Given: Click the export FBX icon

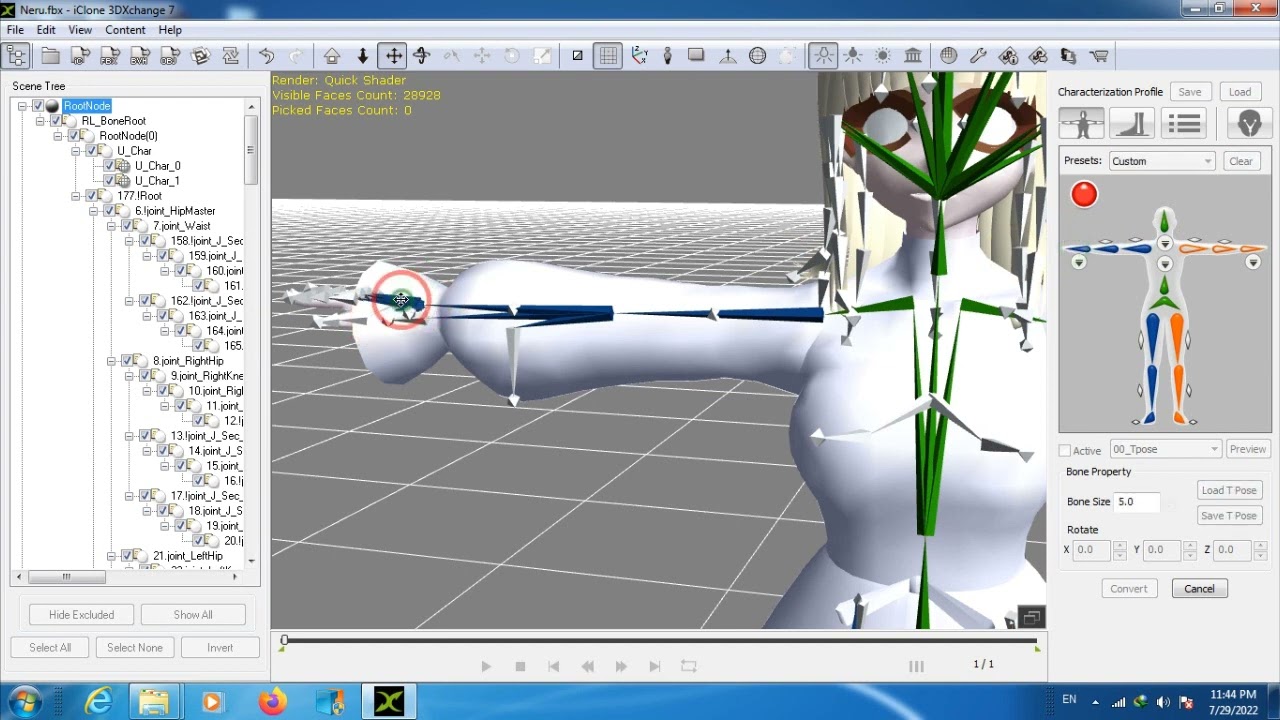Looking at the screenshot, I should pos(110,56).
